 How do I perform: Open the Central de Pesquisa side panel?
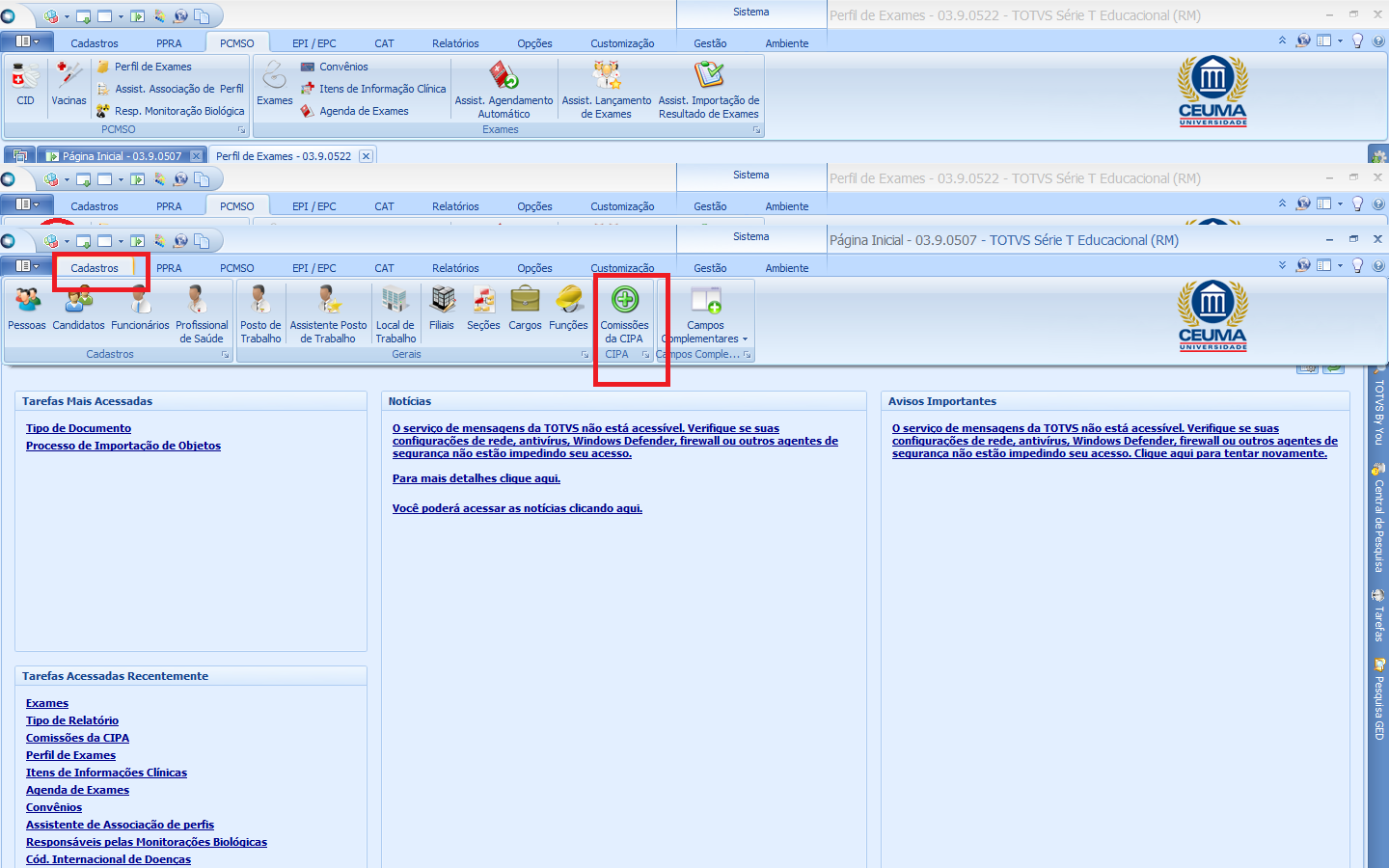pos(1379,518)
